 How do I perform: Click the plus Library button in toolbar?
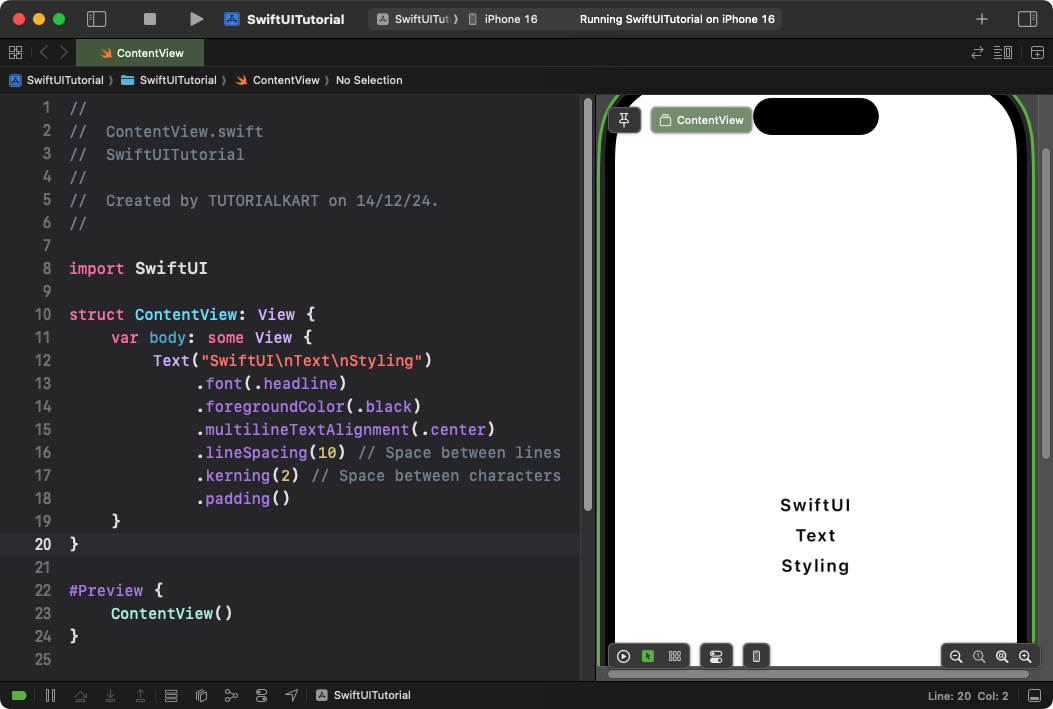click(982, 19)
